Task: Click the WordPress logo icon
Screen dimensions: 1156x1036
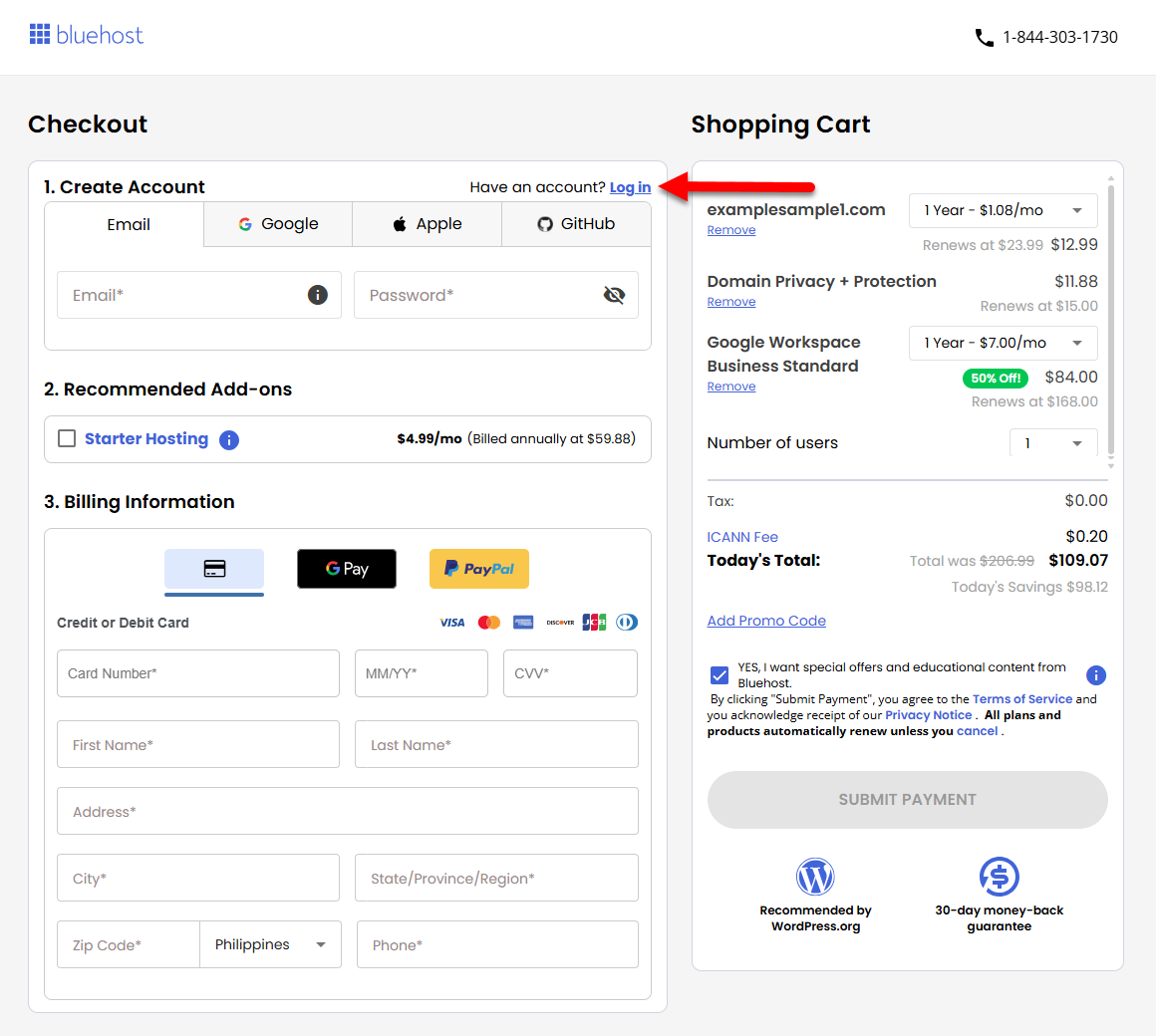Action: pos(815,876)
